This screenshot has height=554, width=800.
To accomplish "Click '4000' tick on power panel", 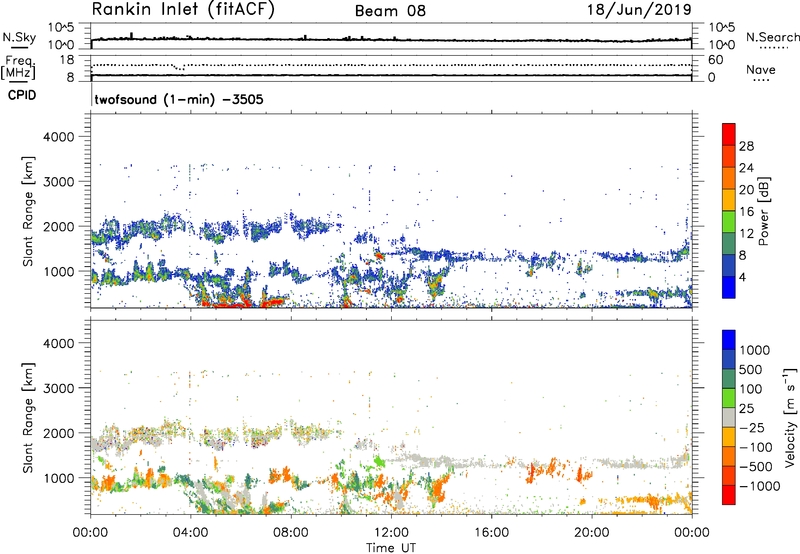I will click(58, 137).
